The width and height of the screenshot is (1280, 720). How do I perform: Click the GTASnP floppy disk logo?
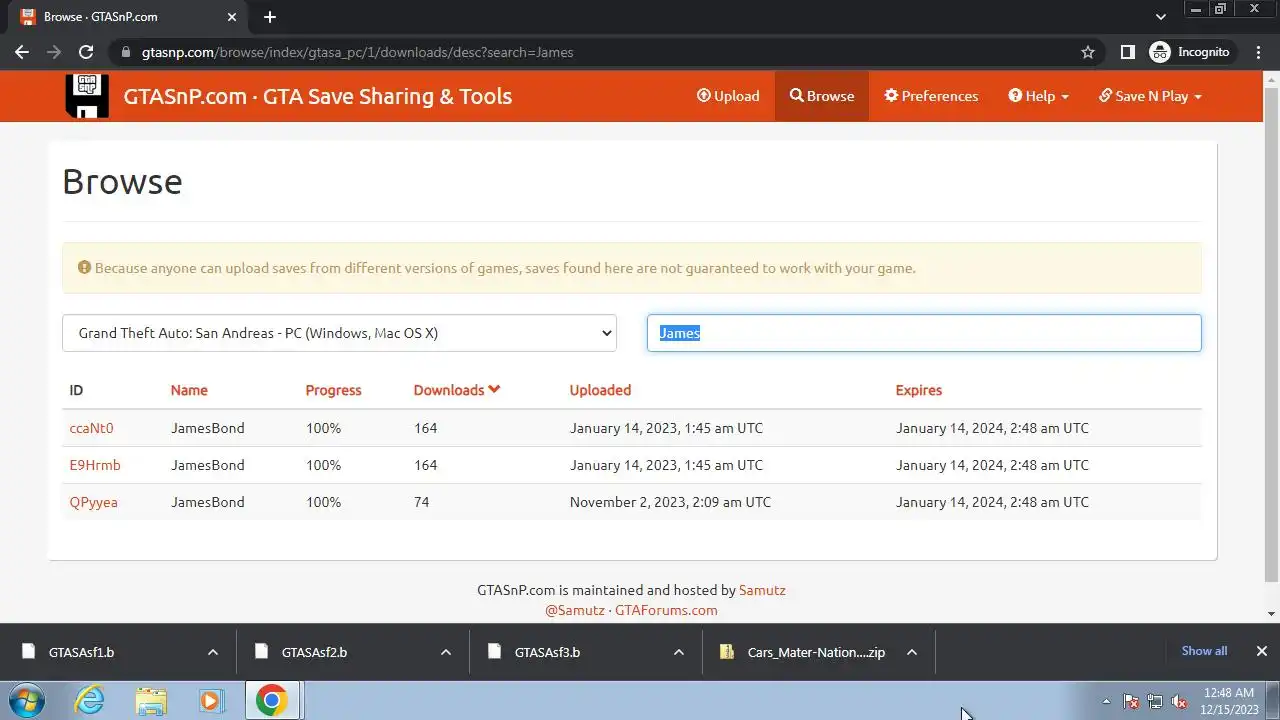pos(87,96)
